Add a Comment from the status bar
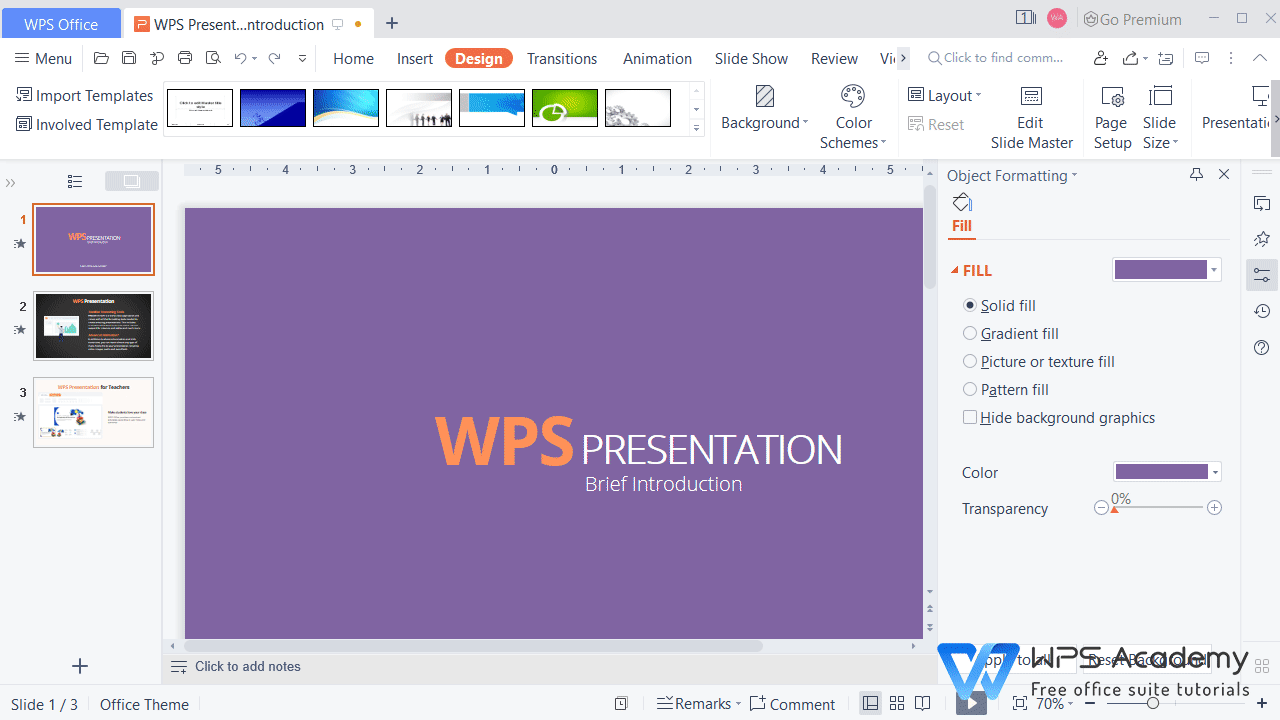The image size is (1280, 720). [792, 704]
